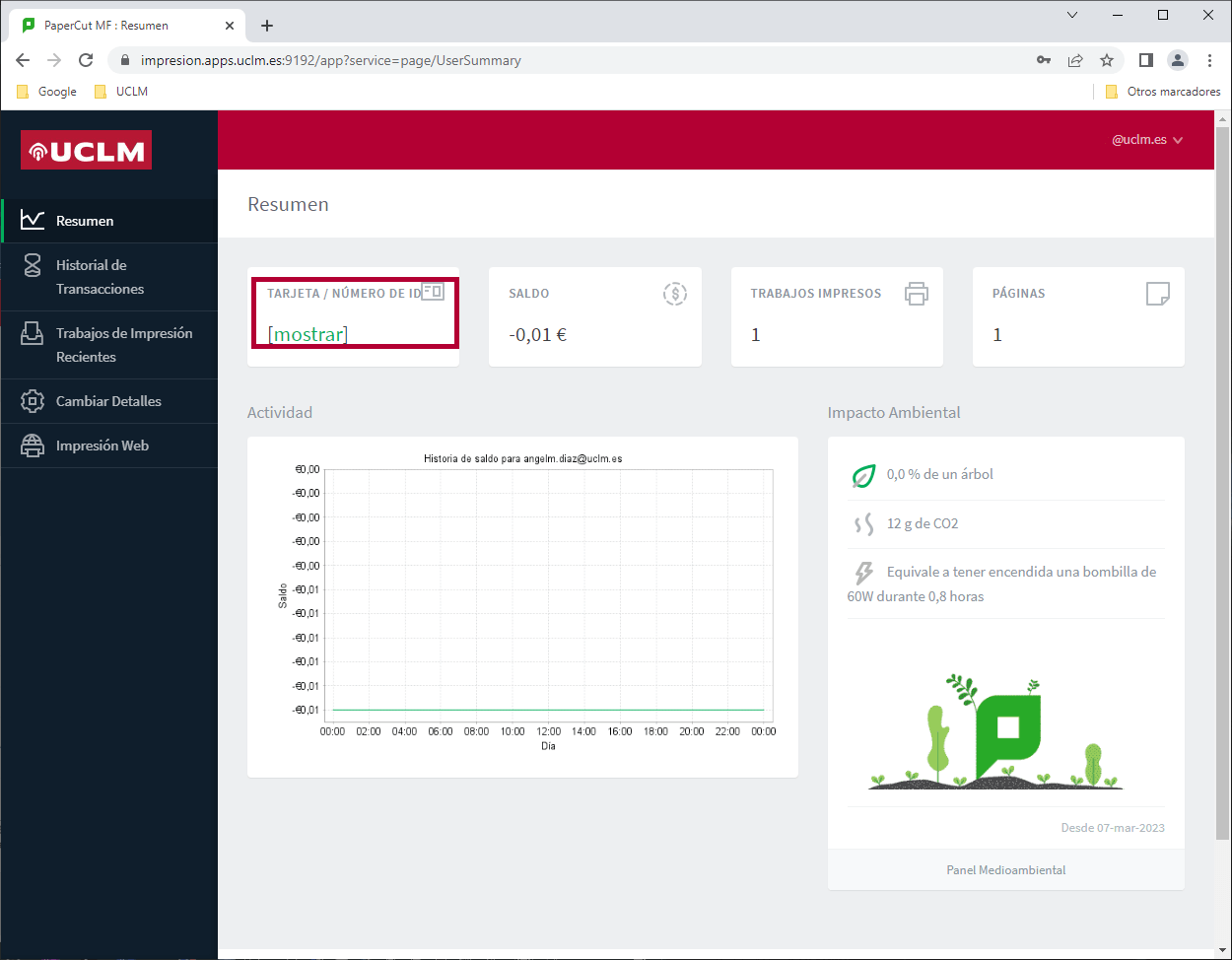Image resolution: width=1232 pixels, height=960 pixels.
Task: Click the PaperCut green logo illustration
Action: (1007, 737)
